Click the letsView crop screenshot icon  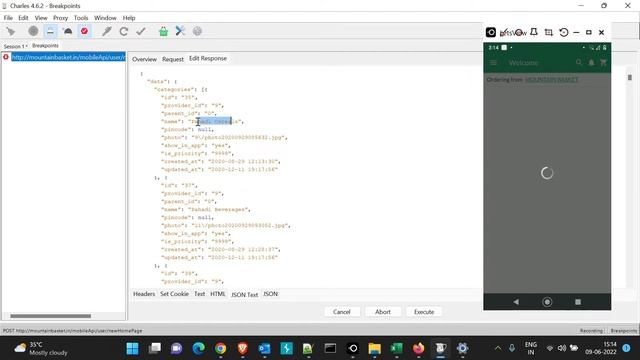click(549, 32)
